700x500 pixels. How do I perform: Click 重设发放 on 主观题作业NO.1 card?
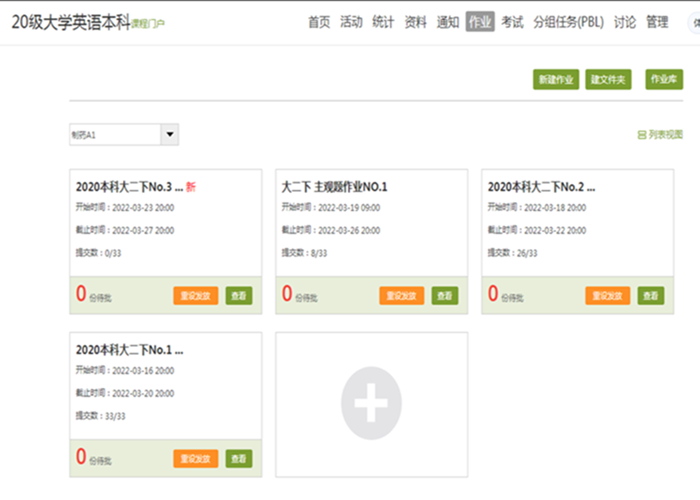click(402, 295)
